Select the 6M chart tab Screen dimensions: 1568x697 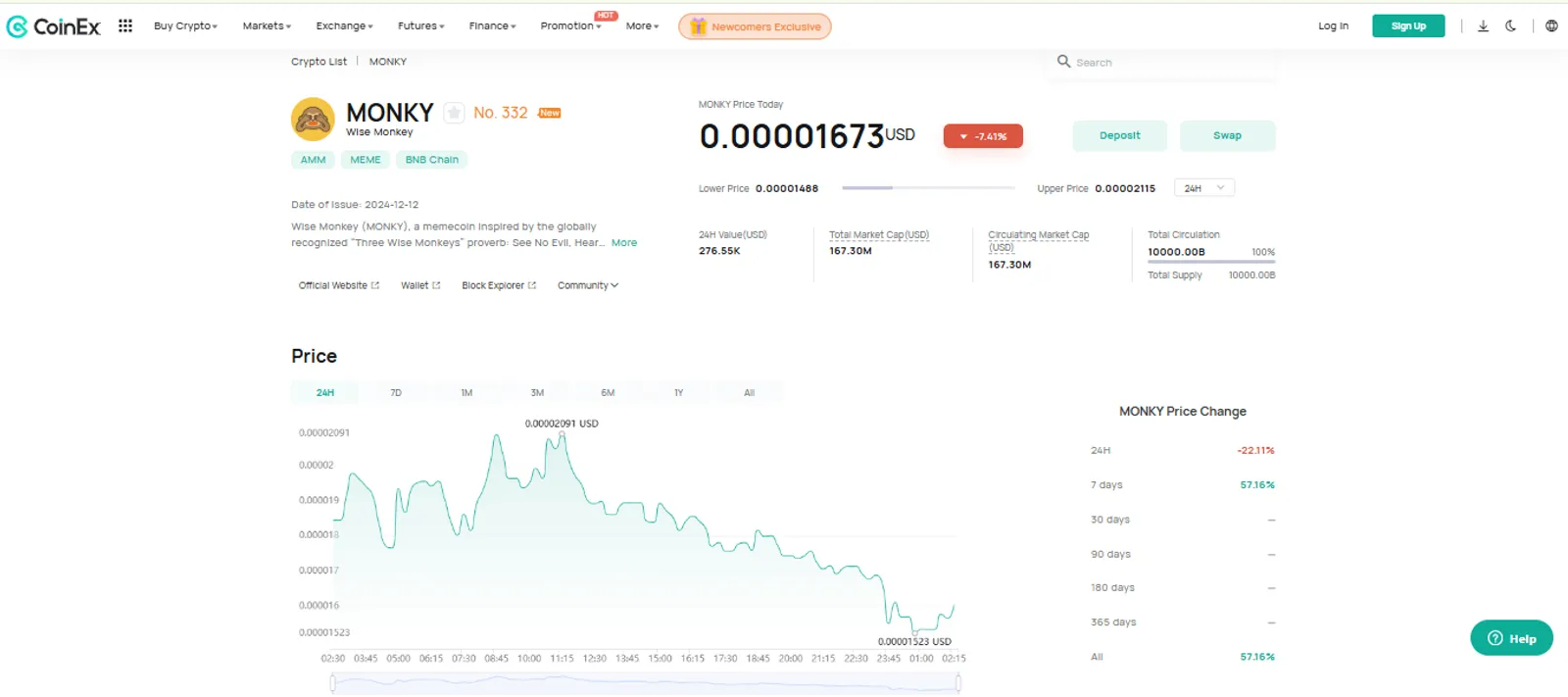click(608, 392)
